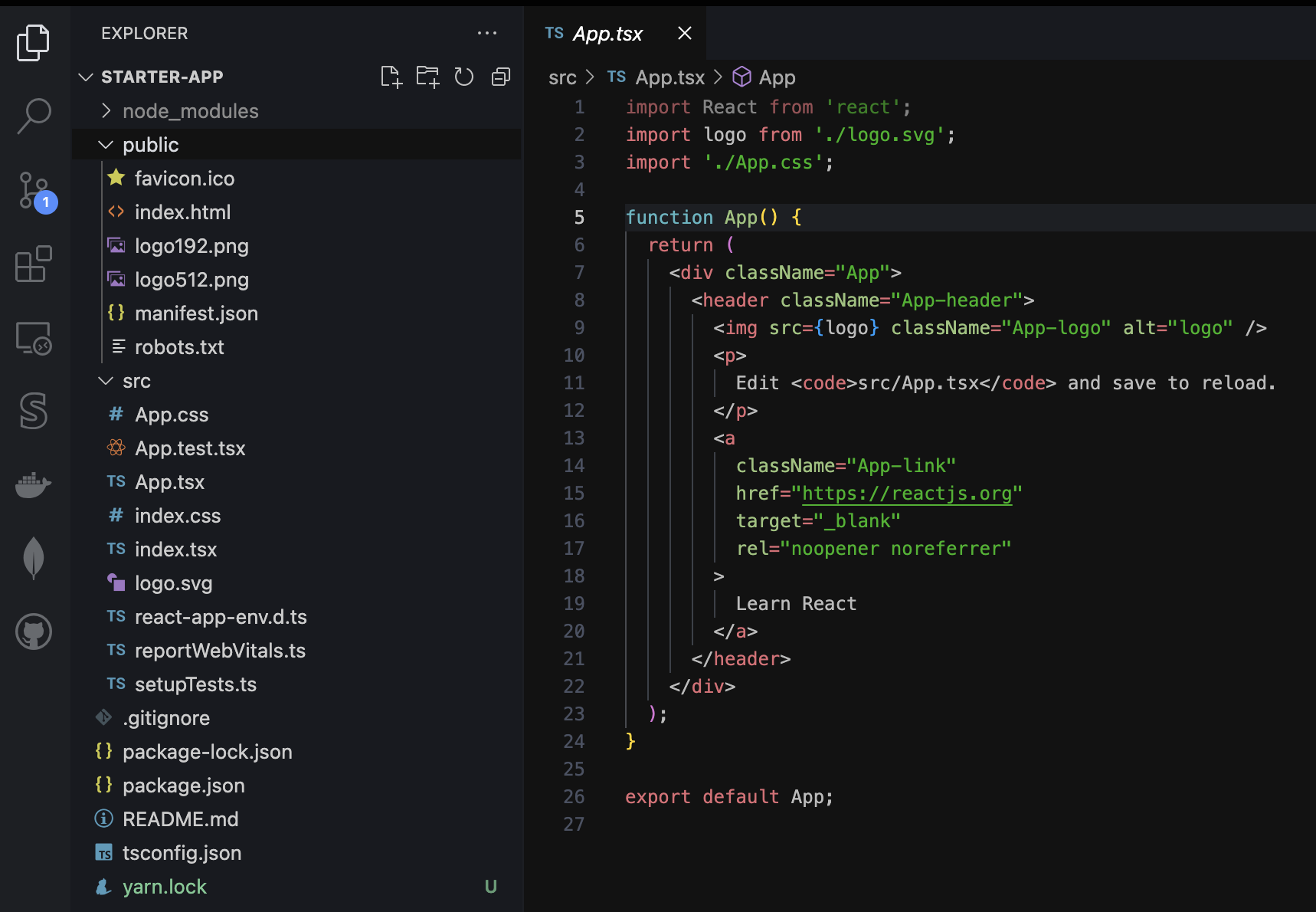Click the './App.css' import string
The width and height of the screenshot is (1316, 912).
tap(764, 162)
